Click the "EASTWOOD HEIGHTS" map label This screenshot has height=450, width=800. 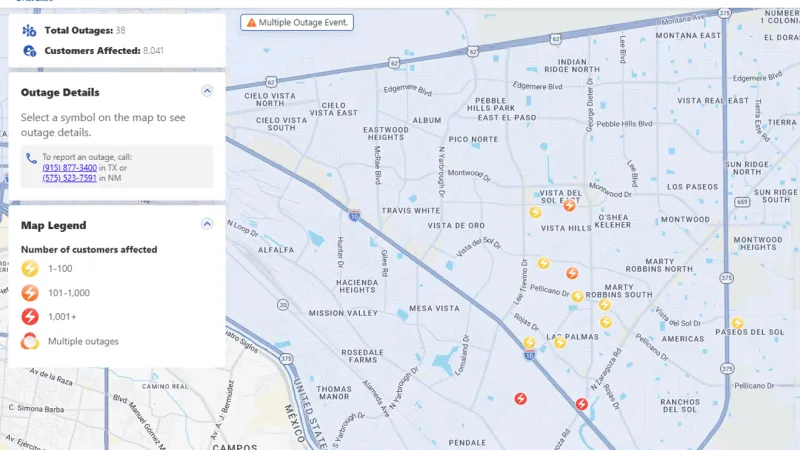386,134
